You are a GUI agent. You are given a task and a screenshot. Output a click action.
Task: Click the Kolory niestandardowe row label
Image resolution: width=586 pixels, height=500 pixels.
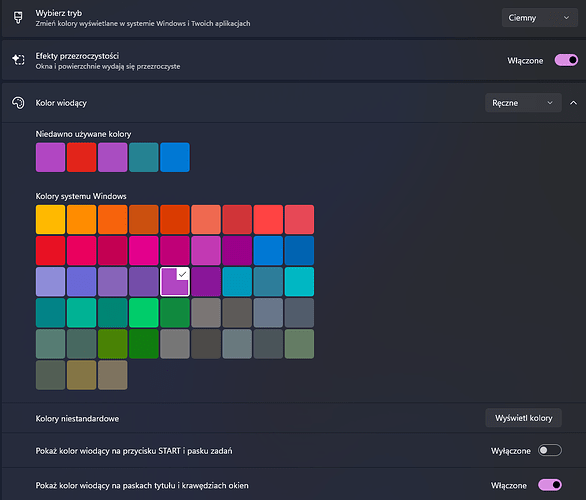[77, 419]
